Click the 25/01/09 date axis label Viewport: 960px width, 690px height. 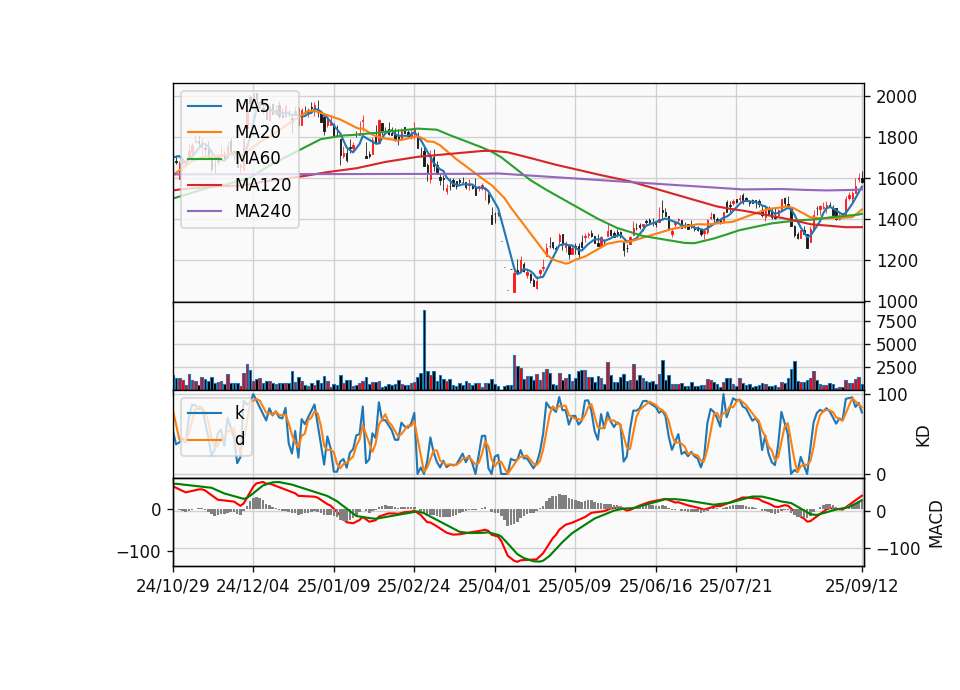[334, 586]
